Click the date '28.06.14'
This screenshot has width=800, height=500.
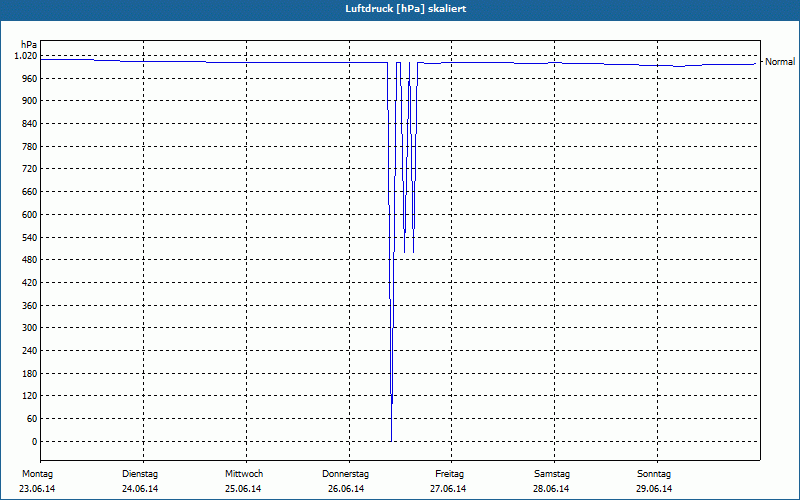552,489
